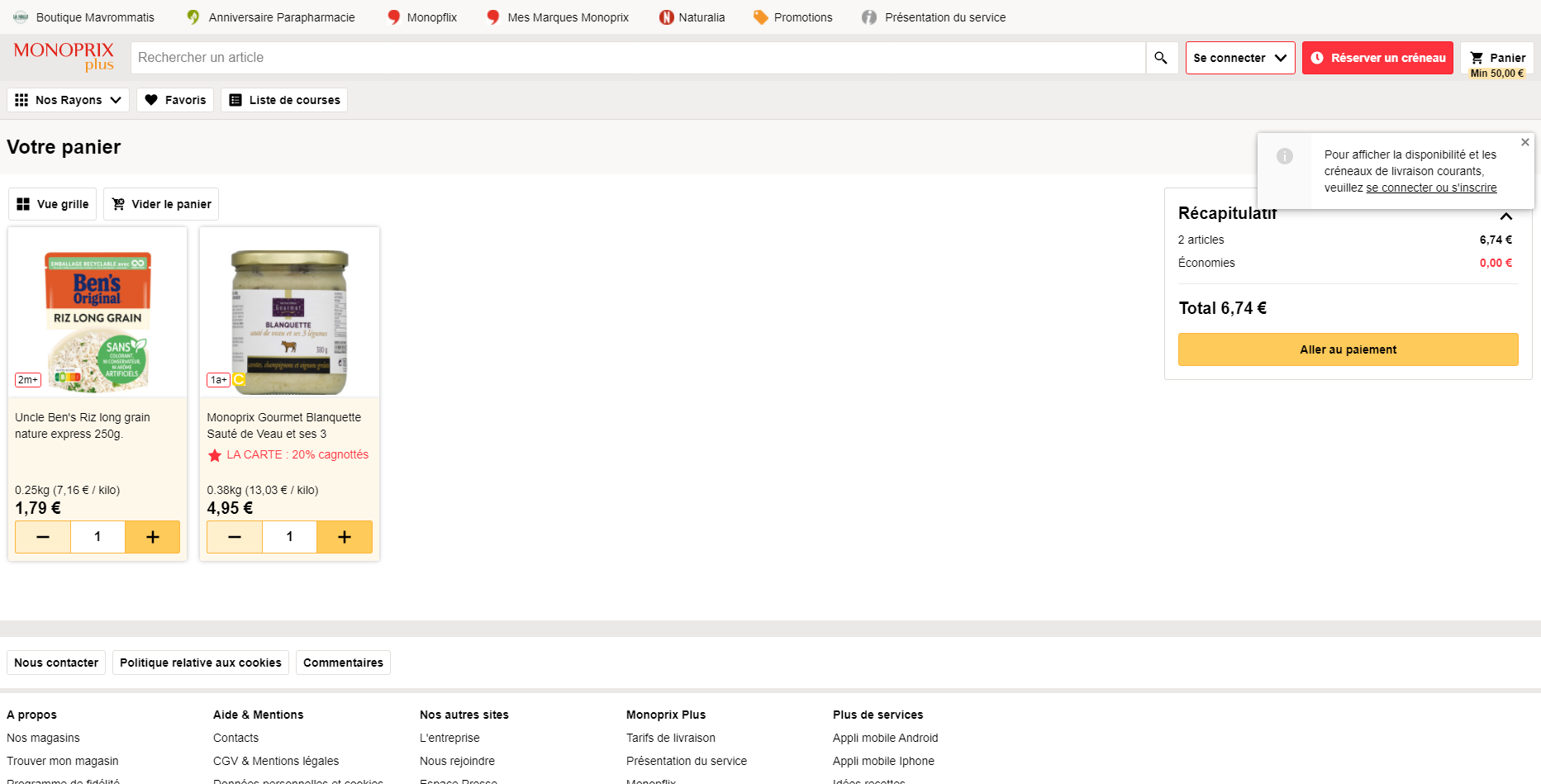1541x784 pixels.
Task: Open Tarifs de livraison link
Action: [671, 738]
